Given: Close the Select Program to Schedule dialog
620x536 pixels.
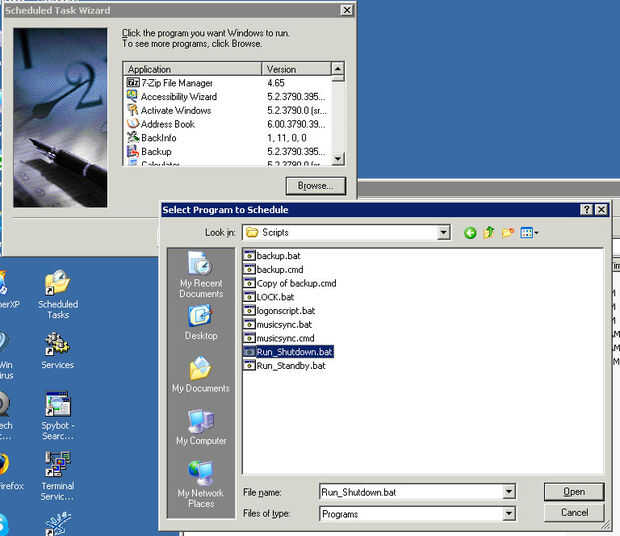Looking at the screenshot, I should point(601,209).
